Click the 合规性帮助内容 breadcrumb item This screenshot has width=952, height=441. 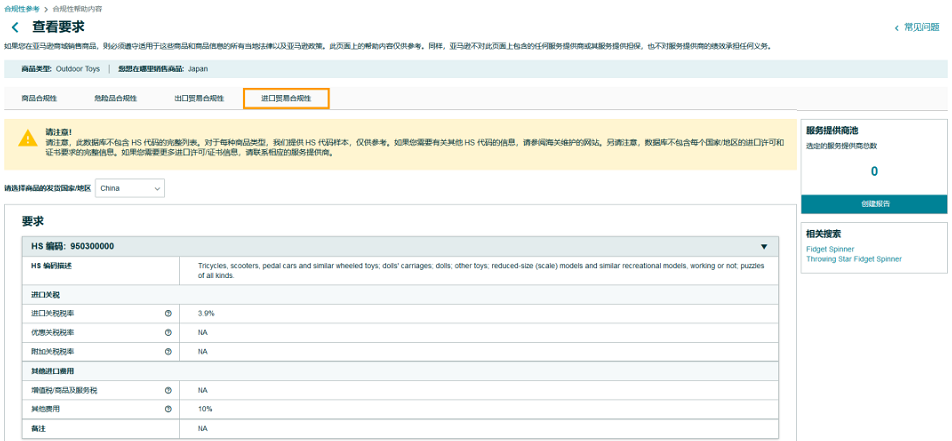77,8
